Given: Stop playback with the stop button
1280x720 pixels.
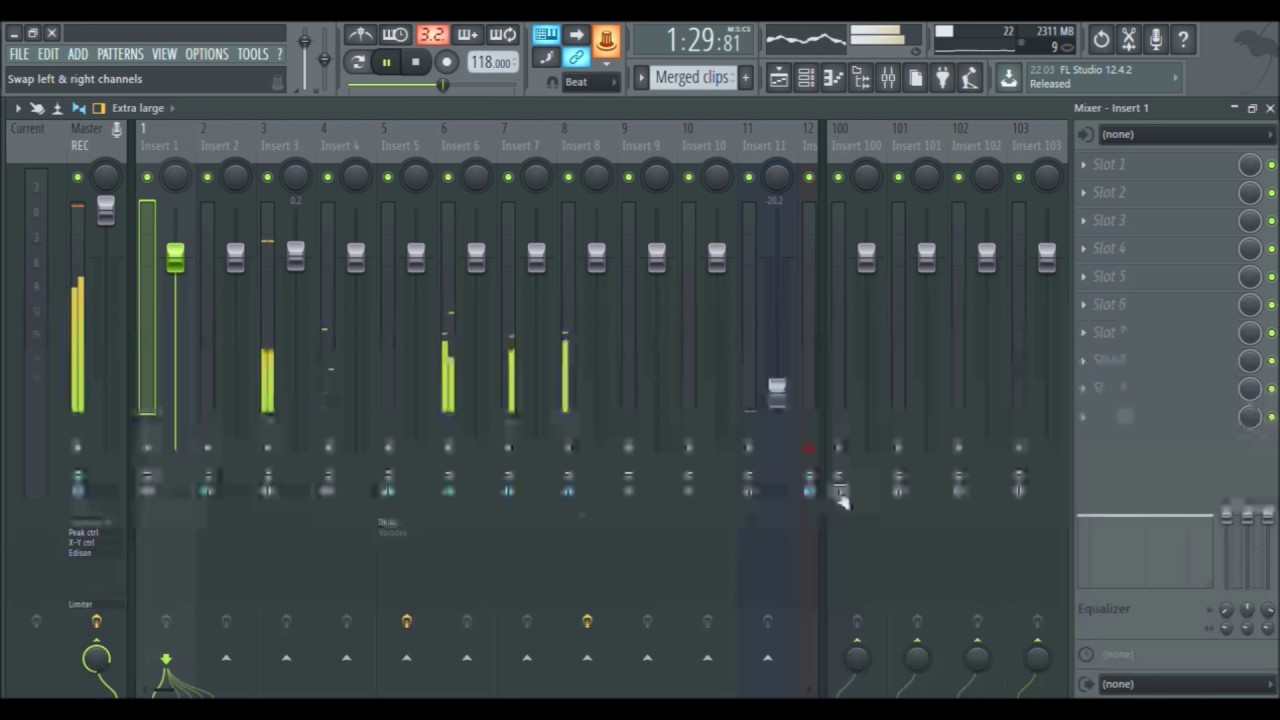Looking at the screenshot, I should (416, 62).
